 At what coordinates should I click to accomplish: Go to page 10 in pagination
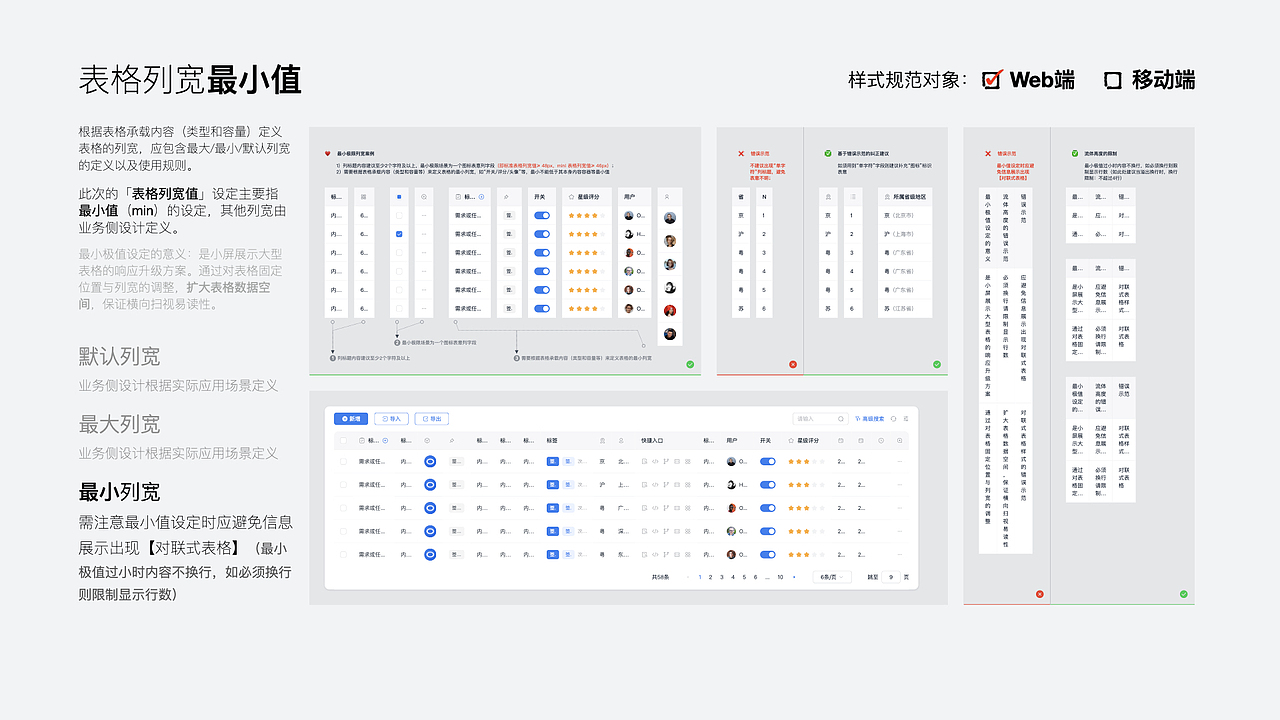point(780,577)
